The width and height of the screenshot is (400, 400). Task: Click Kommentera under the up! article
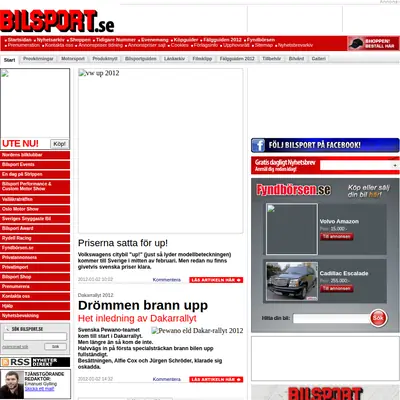pyautogui.click(x=167, y=280)
